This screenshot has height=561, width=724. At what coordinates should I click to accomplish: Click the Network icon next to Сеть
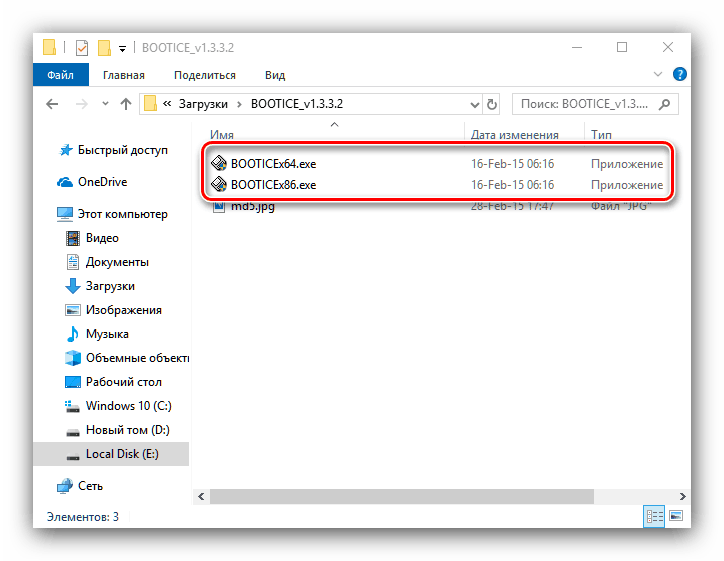tap(65, 486)
